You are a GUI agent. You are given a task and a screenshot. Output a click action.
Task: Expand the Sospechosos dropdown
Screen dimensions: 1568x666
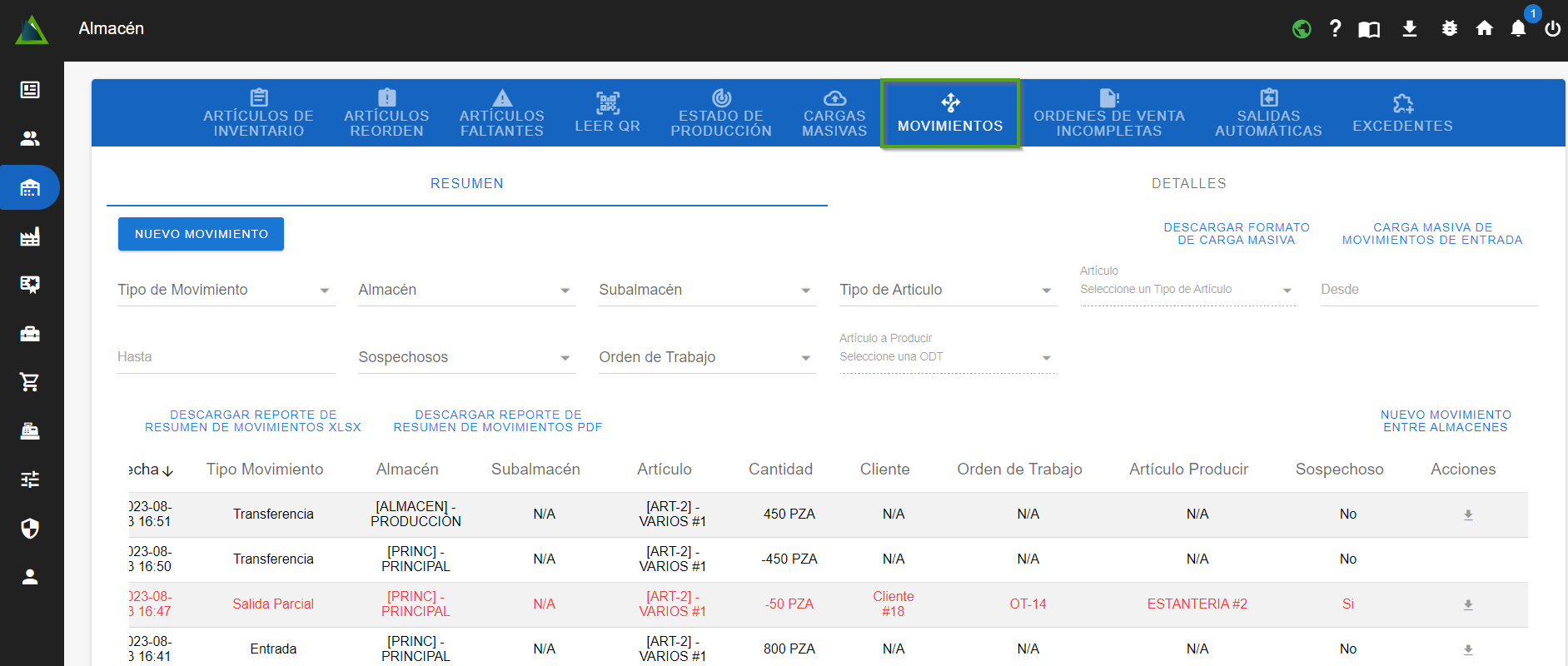click(466, 357)
